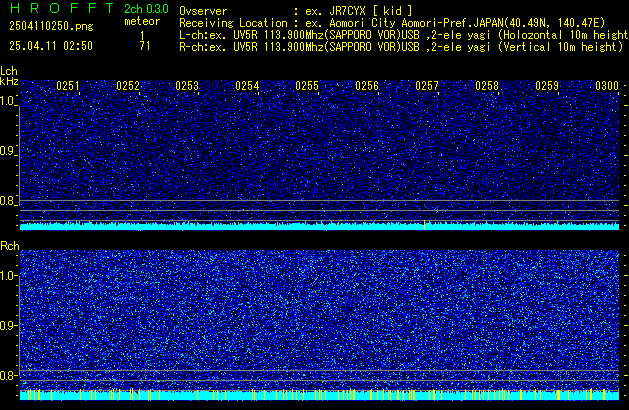Click the 0252 time marker
Viewport: 629px width, 410px height.
tap(128, 86)
